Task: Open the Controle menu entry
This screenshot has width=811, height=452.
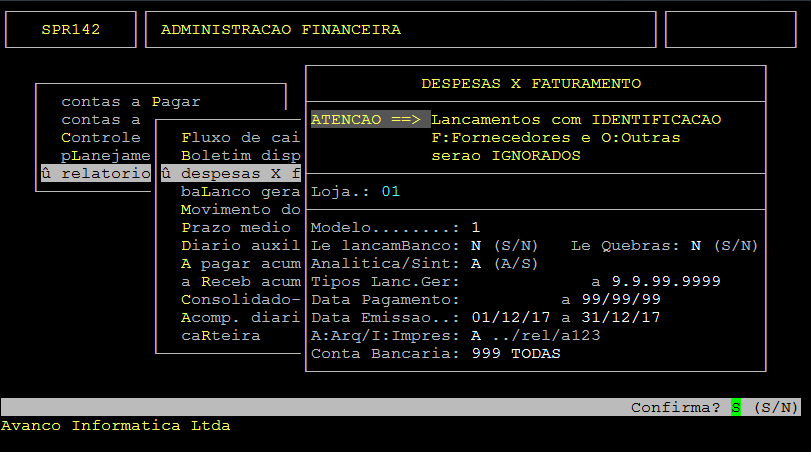Action: tap(100, 137)
